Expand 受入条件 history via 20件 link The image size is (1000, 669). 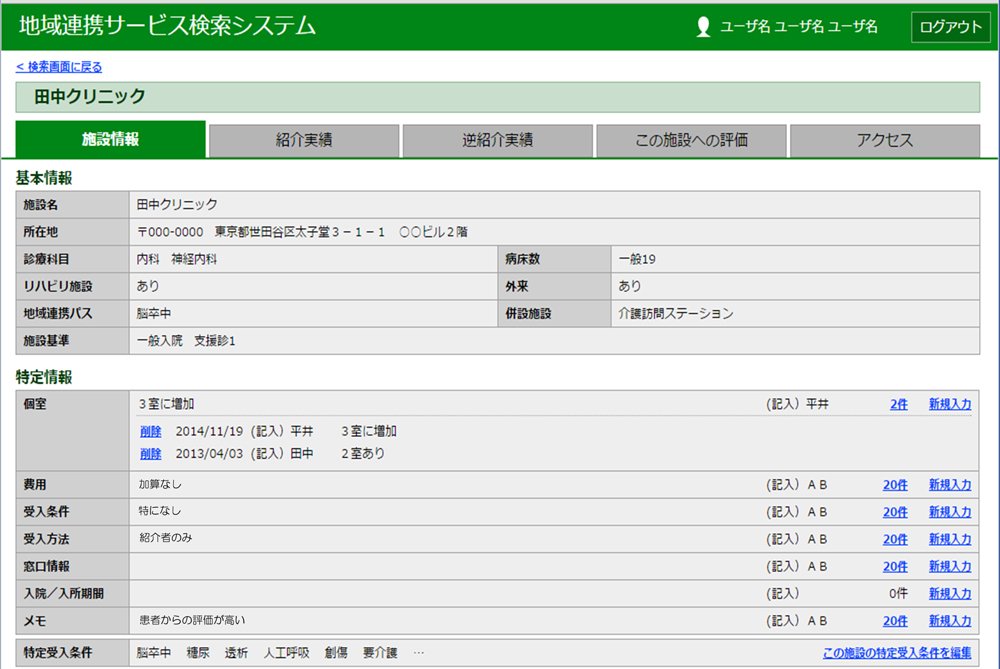(895, 512)
